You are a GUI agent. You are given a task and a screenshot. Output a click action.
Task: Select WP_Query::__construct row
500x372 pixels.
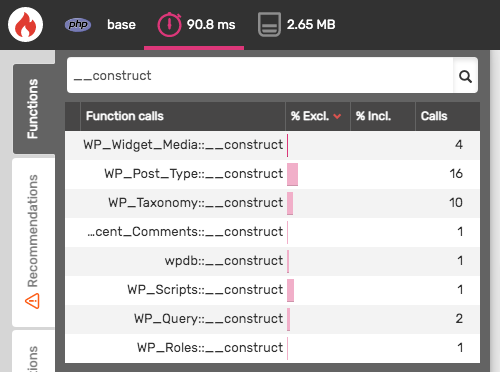tap(273, 319)
